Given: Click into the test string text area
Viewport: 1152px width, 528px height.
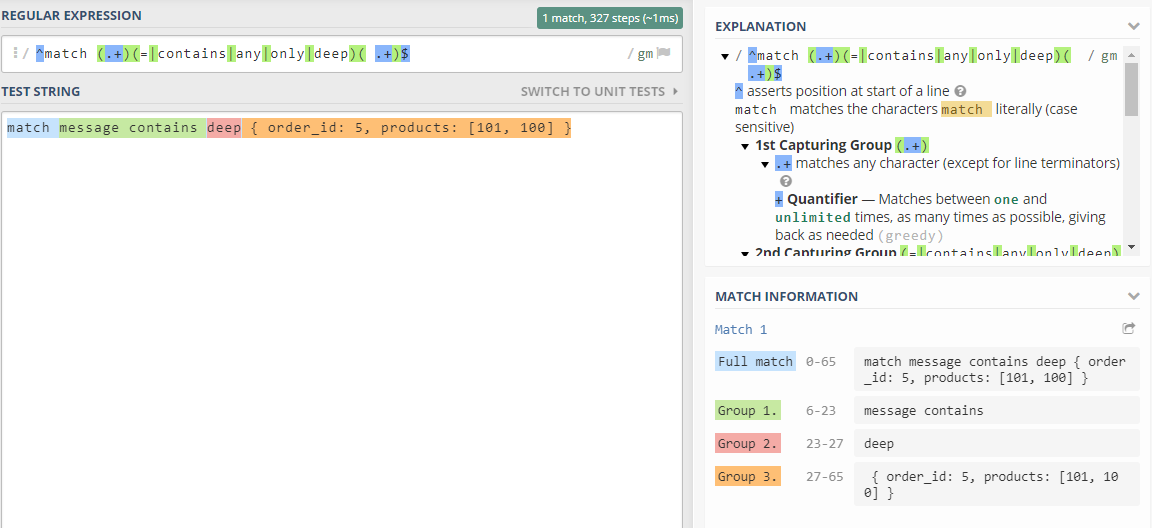Looking at the screenshot, I should click(x=342, y=319).
